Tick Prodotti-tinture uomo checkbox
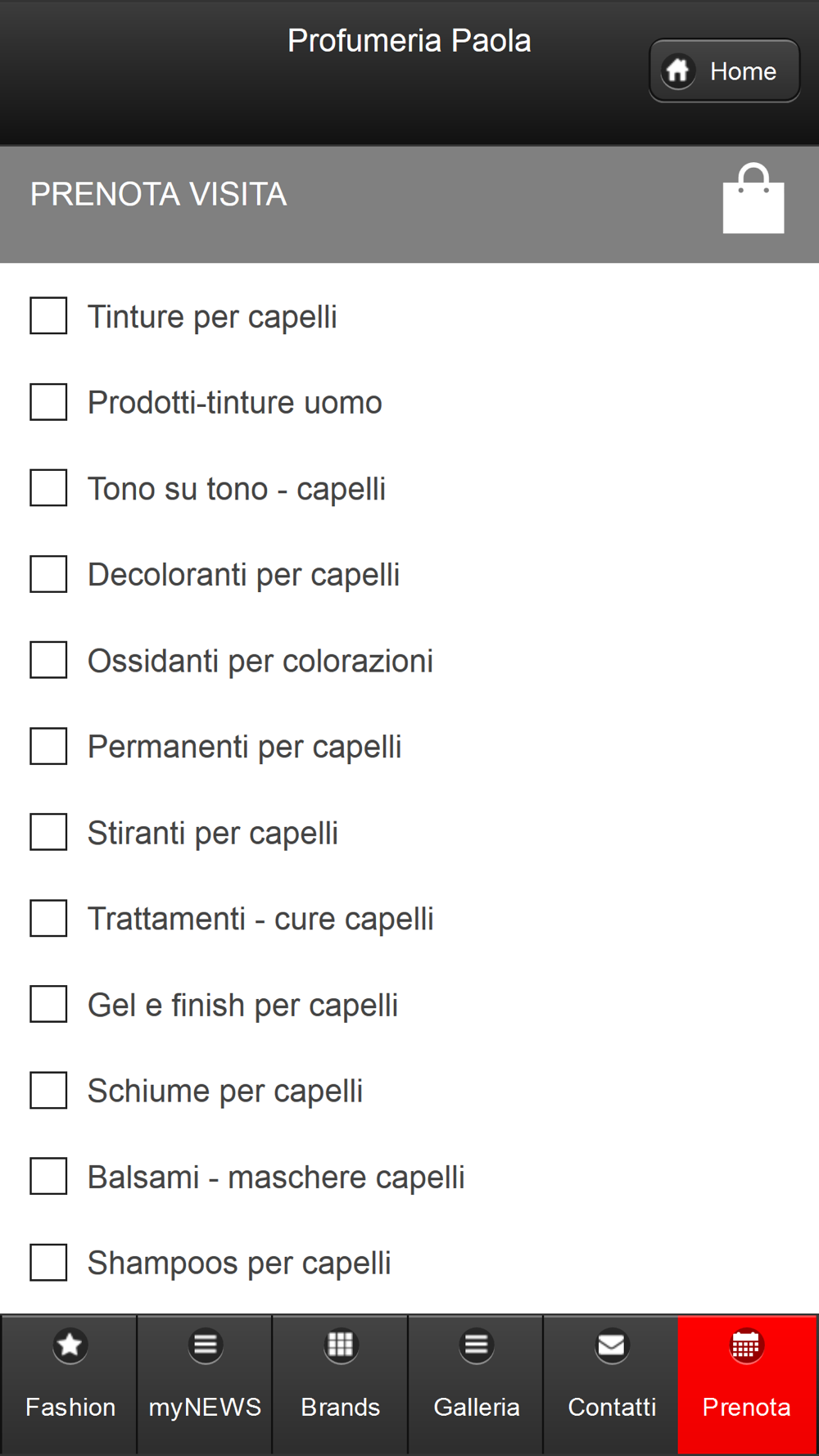Viewport: 819px width, 1456px height. point(48,402)
